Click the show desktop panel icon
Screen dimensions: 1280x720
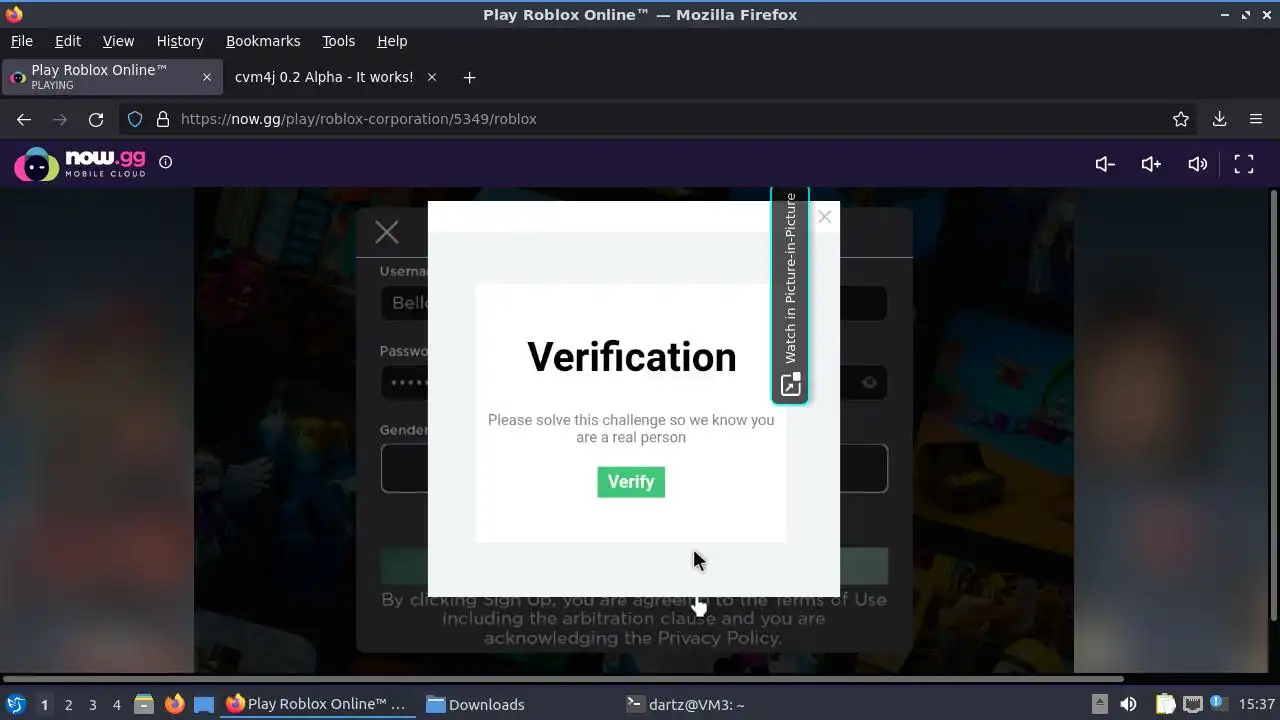click(204, 704)
